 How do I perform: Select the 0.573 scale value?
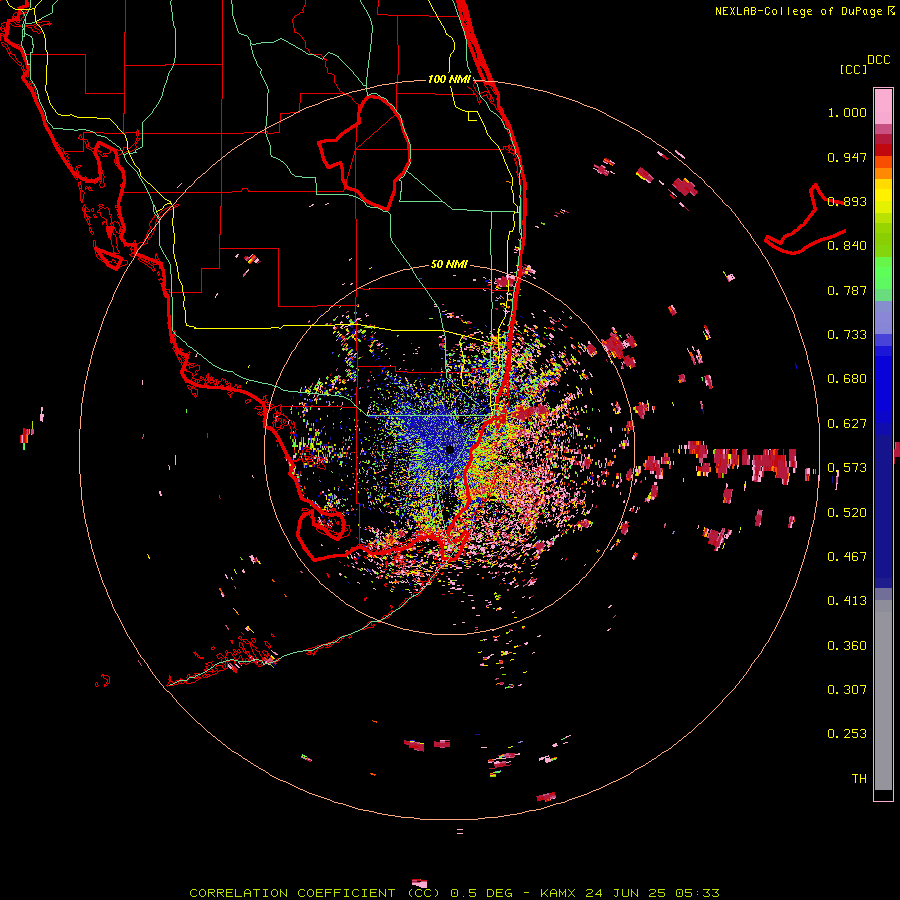coord(847,468)
